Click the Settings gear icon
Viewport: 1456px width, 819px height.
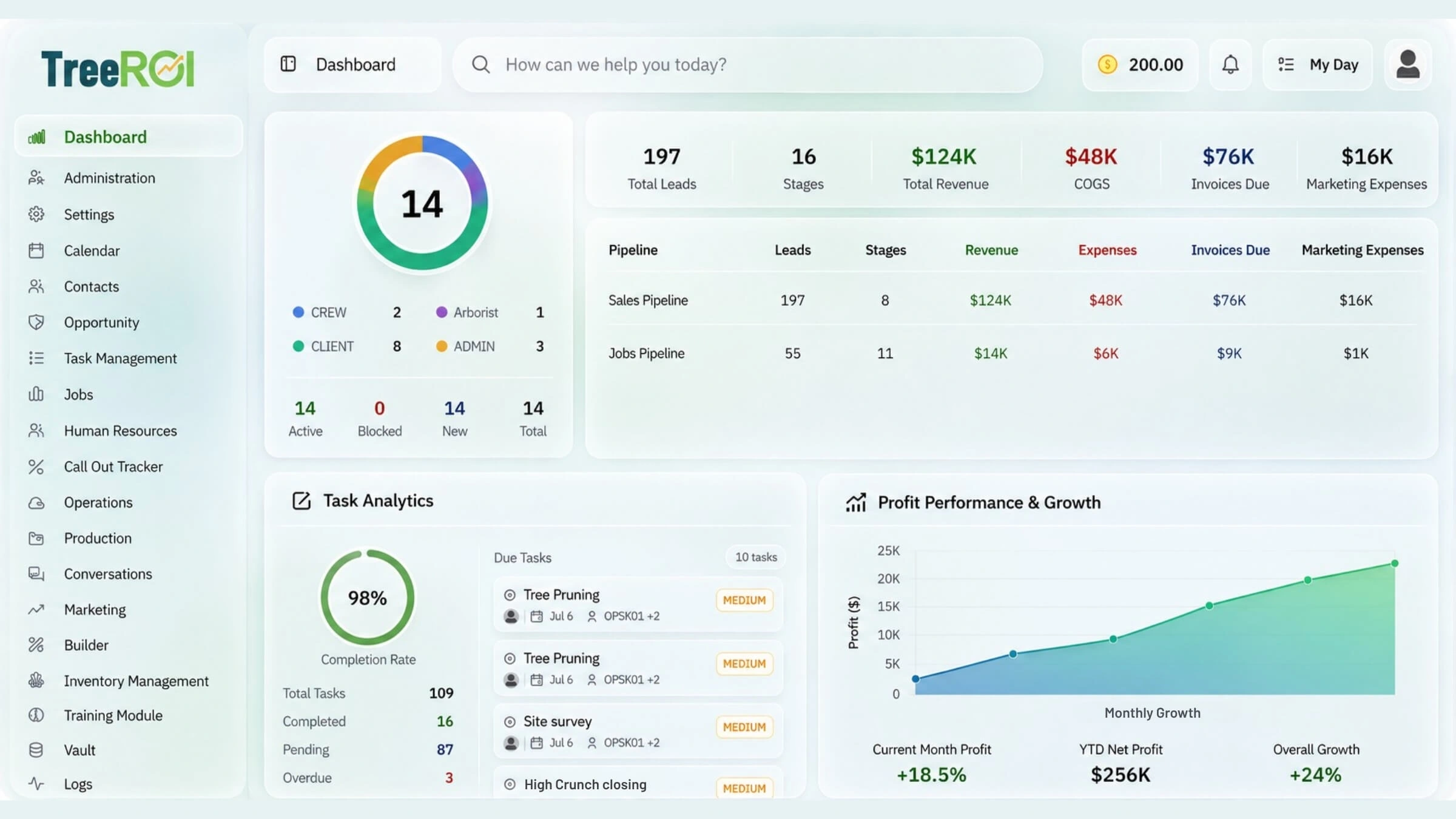click(x=36, y=214)
